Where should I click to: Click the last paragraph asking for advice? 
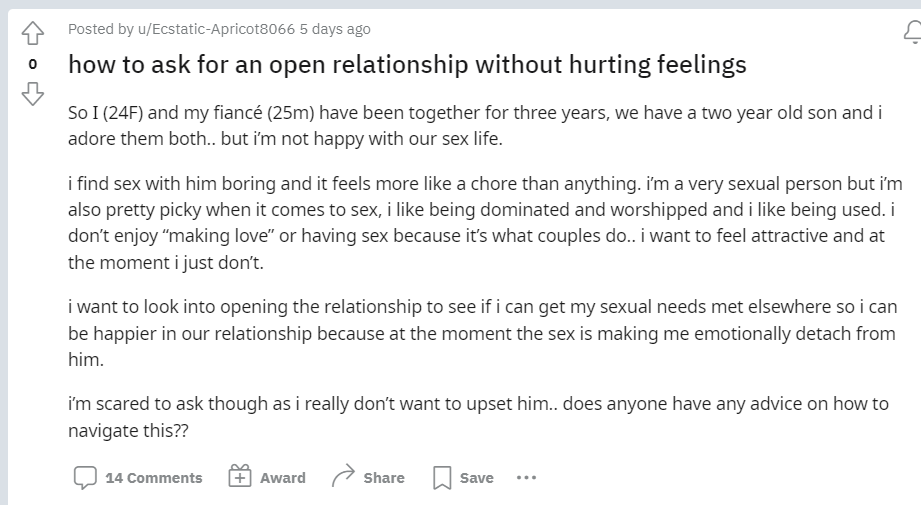click(478, 417)
